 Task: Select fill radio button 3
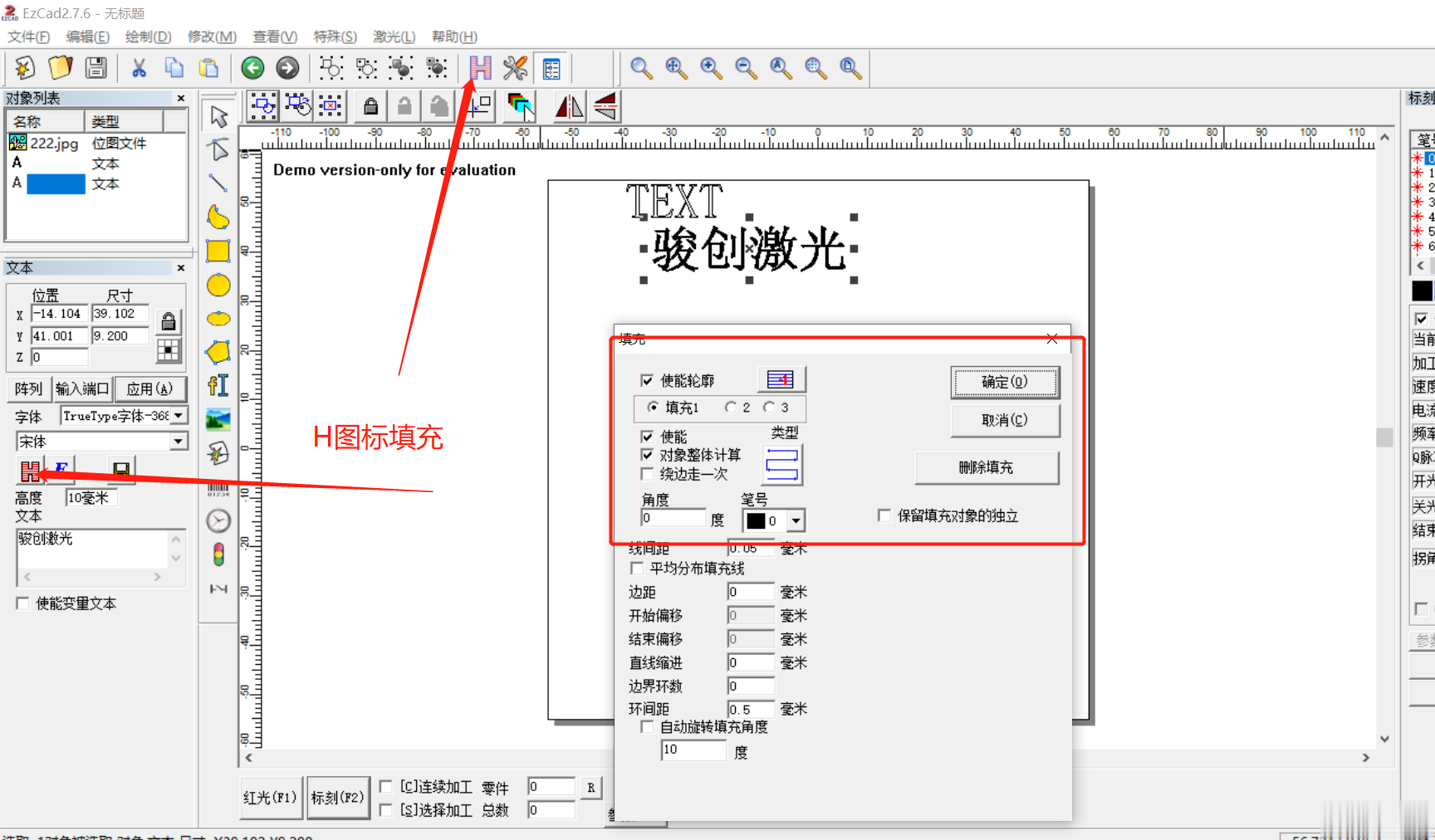click(769, 407)
